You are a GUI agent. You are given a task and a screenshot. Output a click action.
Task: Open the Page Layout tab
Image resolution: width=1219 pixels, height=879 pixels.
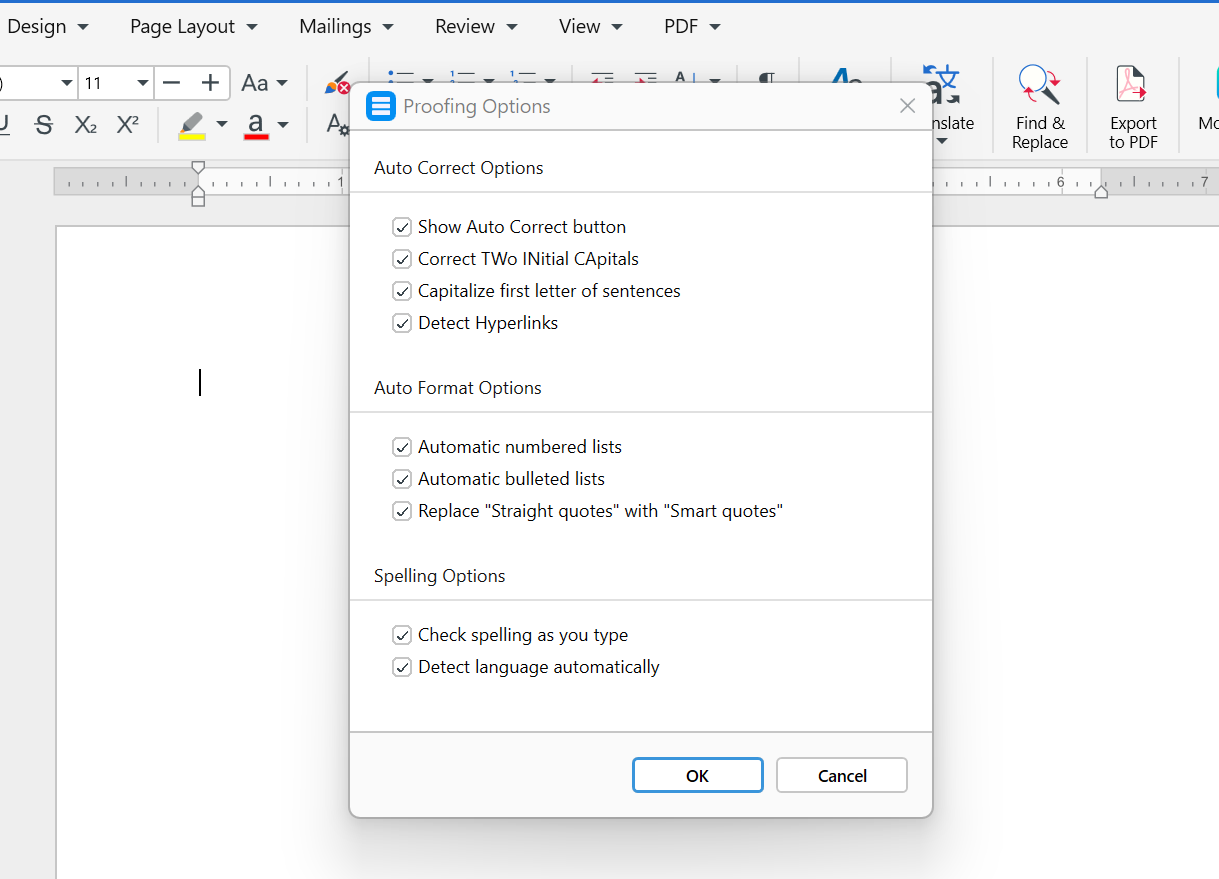[194, 27]
